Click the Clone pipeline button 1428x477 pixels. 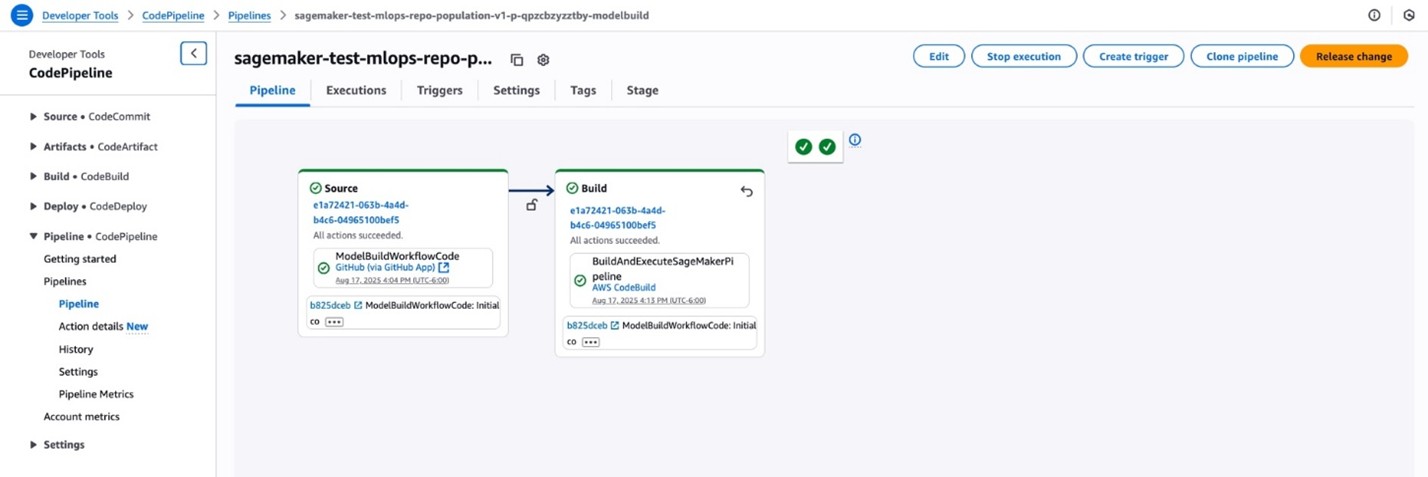[x=1242, y=56]
